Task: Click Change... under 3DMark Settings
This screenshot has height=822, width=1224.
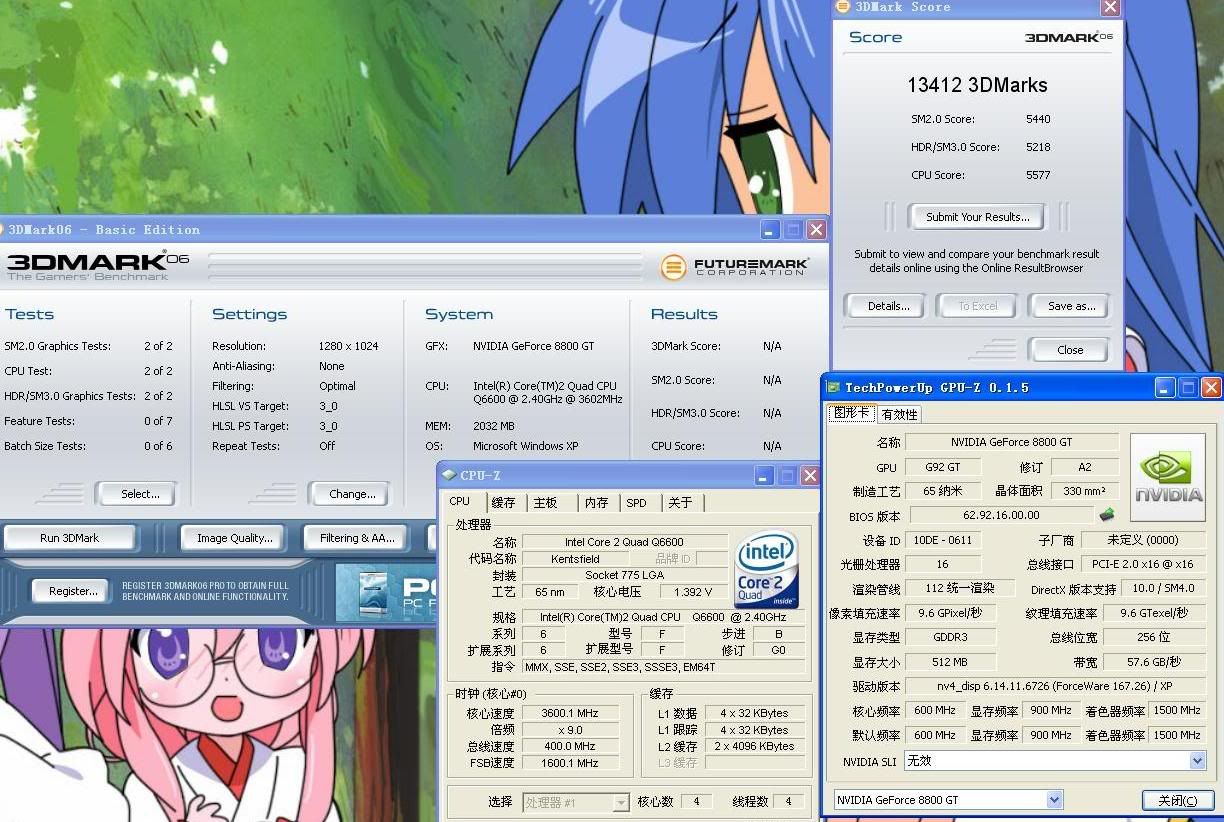Action: [x=352, y=494]
